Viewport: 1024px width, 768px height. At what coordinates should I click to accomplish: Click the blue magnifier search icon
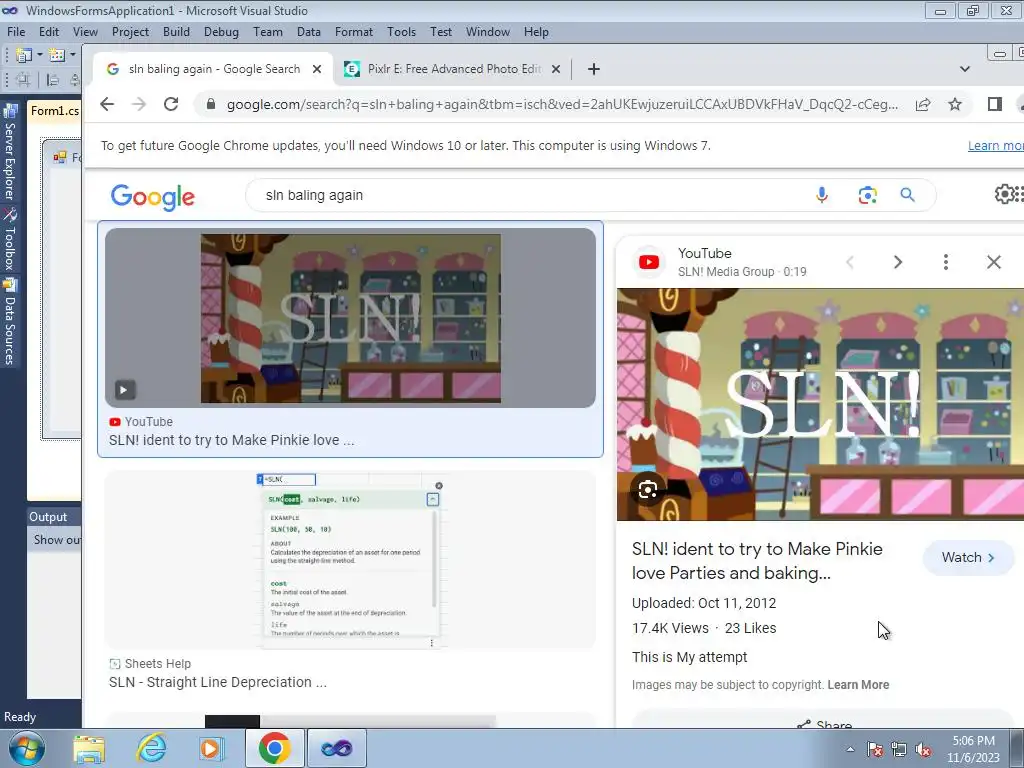coord(907,195)
